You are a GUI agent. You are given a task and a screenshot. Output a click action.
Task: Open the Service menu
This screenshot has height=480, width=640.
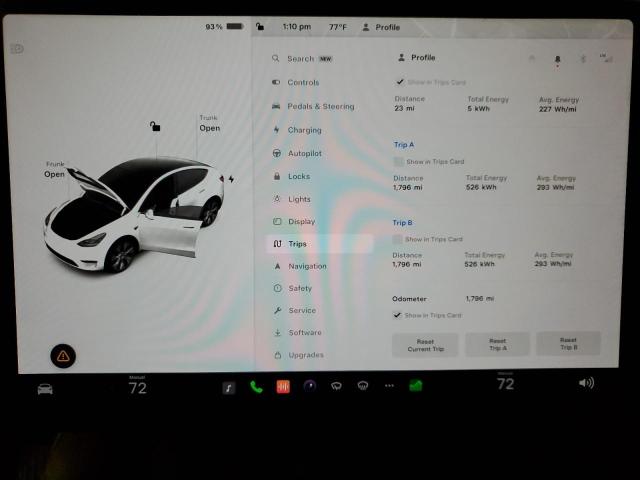(x=295, y=310)
